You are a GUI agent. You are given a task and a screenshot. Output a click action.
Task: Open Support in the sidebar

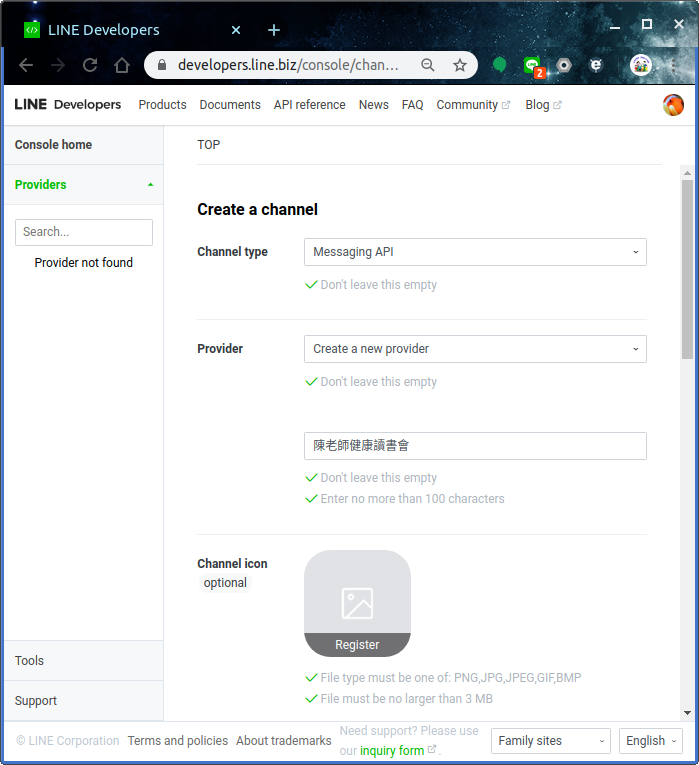[84, 701]
